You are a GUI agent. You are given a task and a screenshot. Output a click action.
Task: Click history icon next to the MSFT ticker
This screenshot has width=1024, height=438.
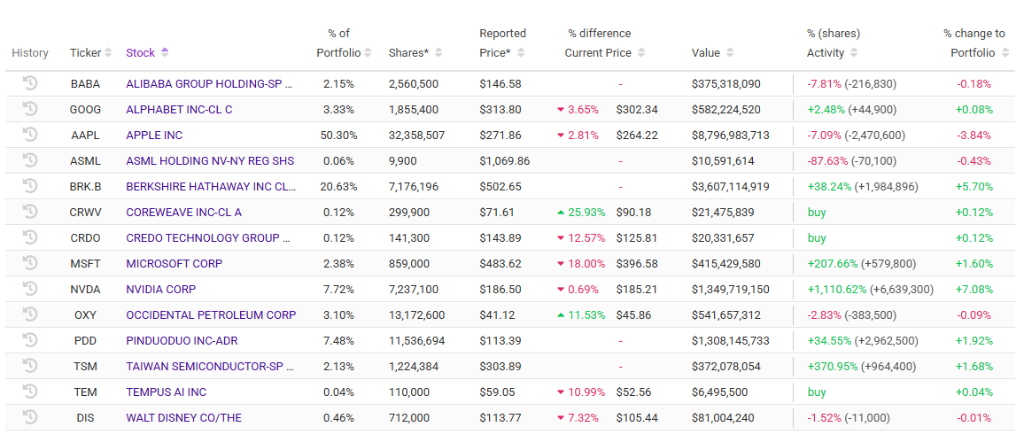(x=30, y=262)
